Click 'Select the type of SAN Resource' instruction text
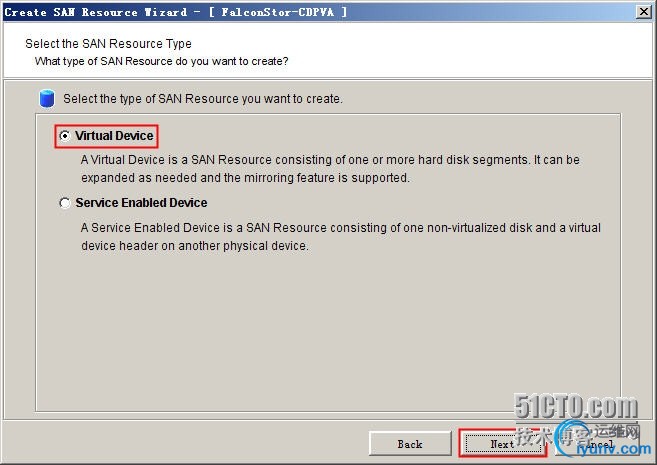Viewport: 657px width, 465px height. [x=203, y=99]
